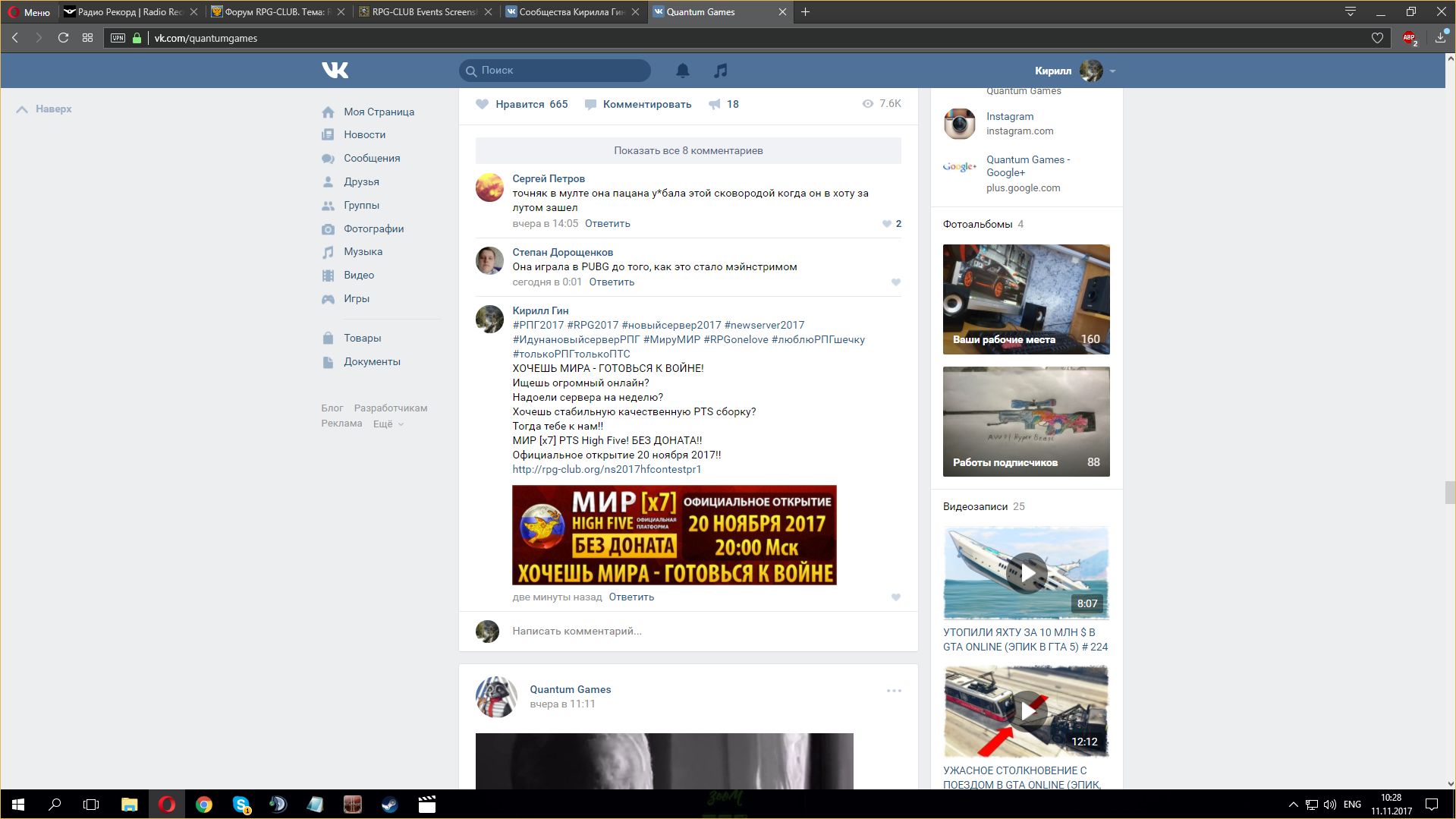
Task: Open Сергей Петров's avatar
Action: coord(489,187)
